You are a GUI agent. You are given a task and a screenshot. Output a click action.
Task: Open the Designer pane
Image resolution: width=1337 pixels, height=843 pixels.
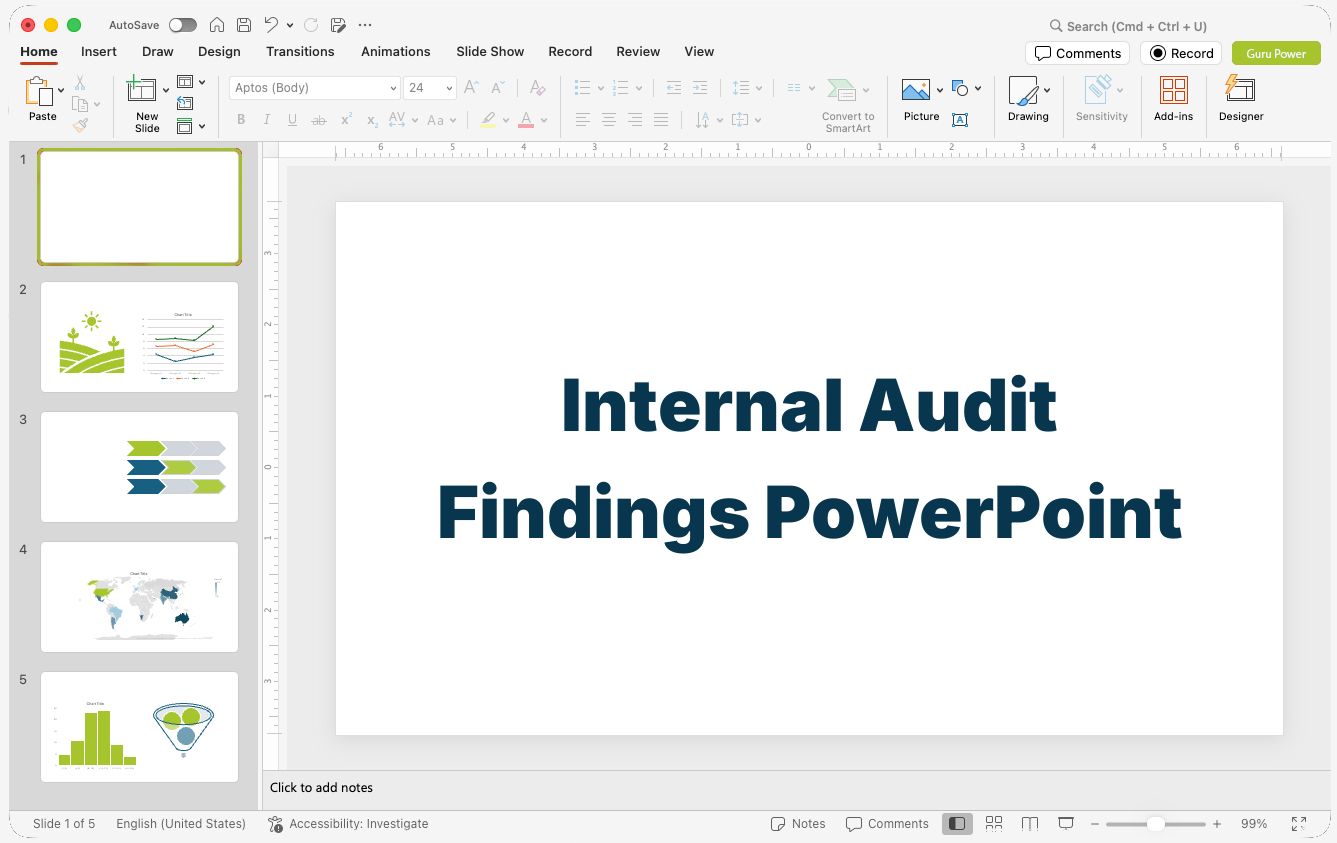(x=1241, y=100)
